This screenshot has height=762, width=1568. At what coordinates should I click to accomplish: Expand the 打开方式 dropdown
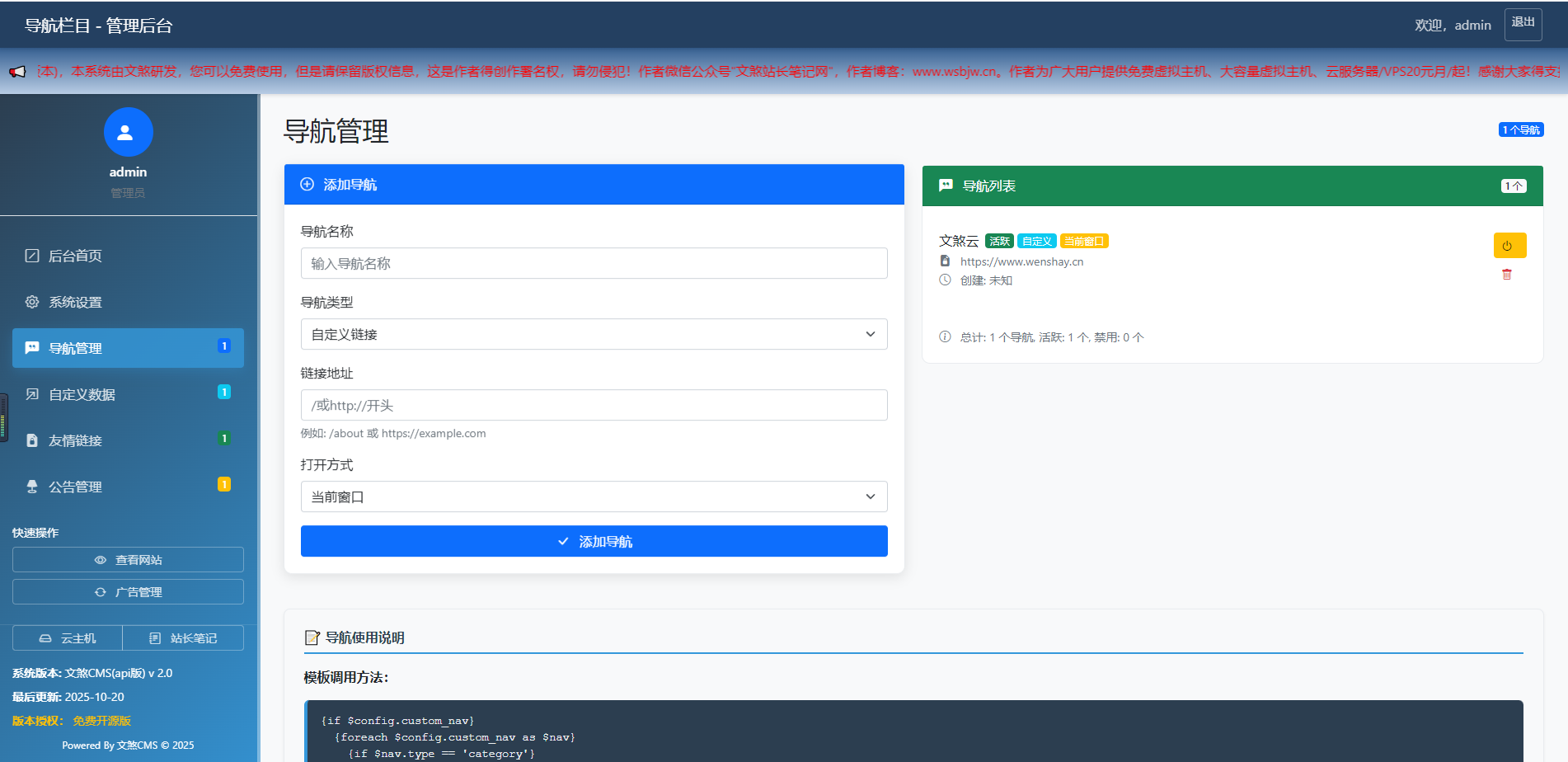point(594,496)
